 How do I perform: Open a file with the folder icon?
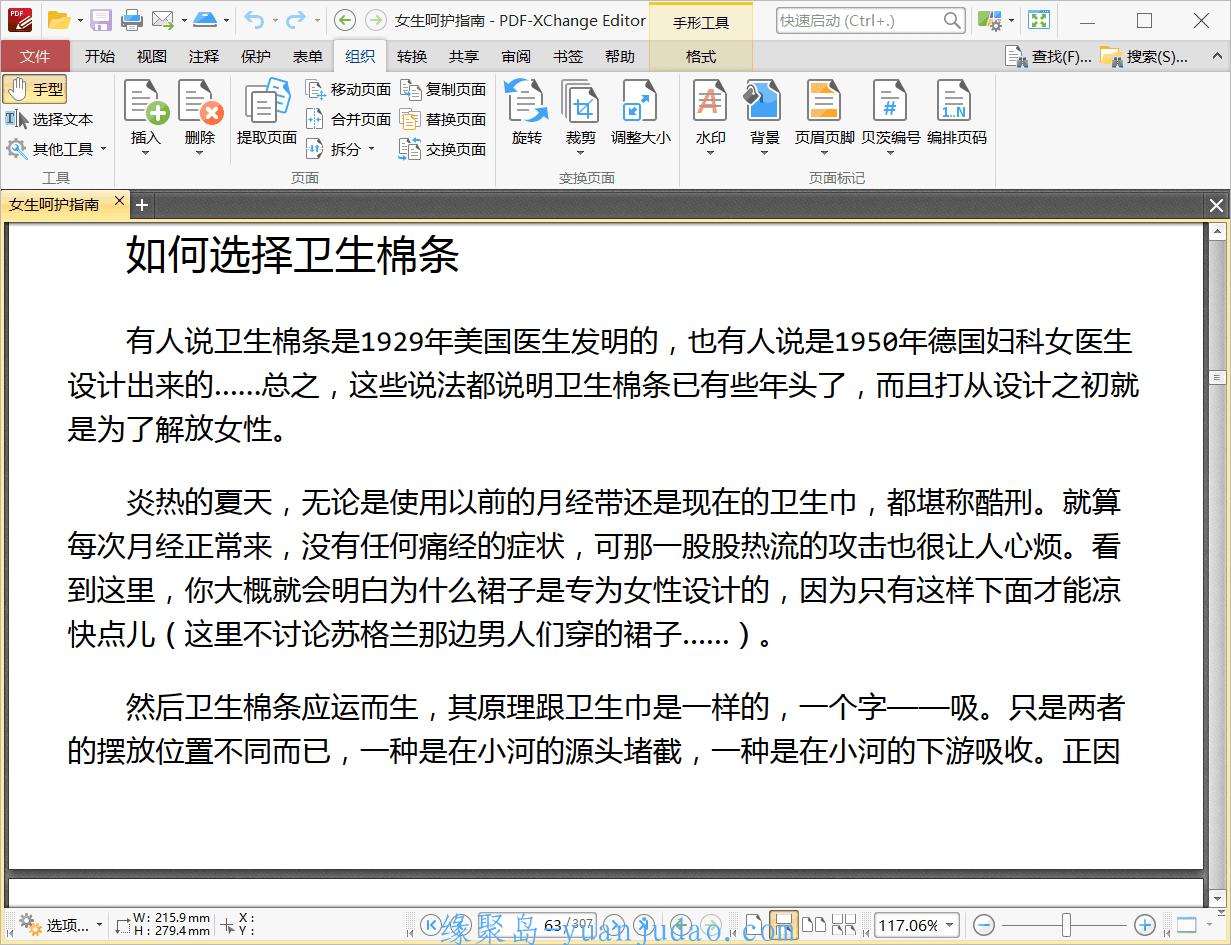coord(58,20)
